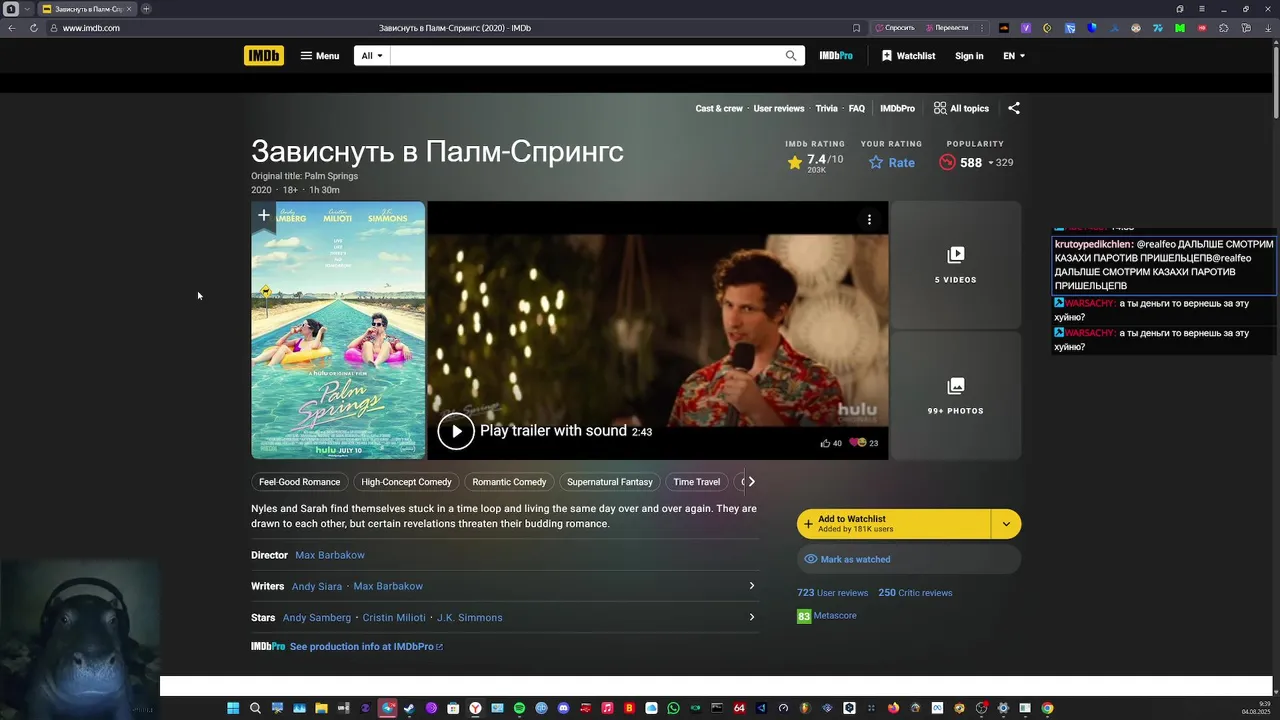Image resolution: width=1280 pixels, height=720 pixels.
Task: Open star J.K. Simmons link
Action: point(470,618)
